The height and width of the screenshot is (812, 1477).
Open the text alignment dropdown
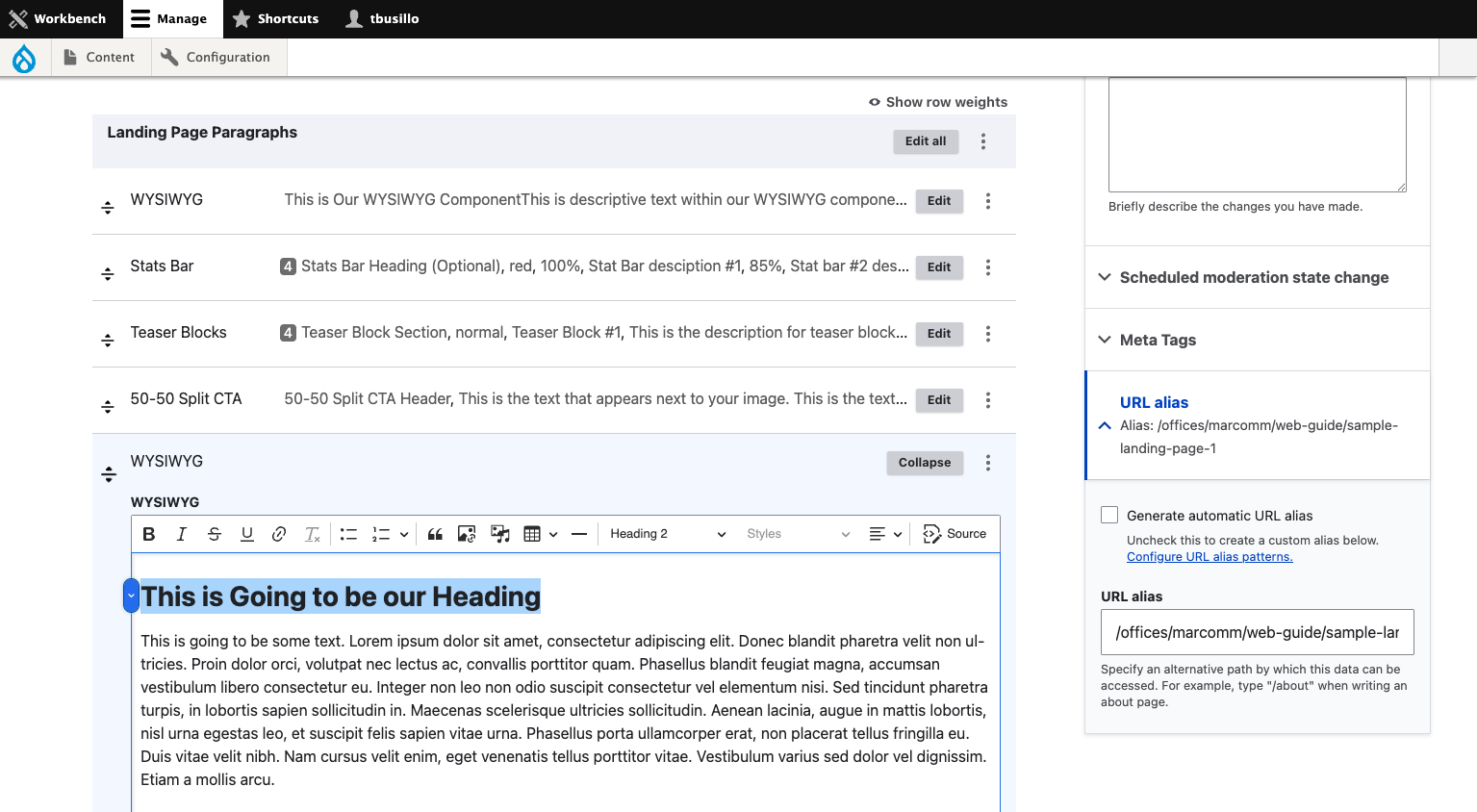click(885, 534)
